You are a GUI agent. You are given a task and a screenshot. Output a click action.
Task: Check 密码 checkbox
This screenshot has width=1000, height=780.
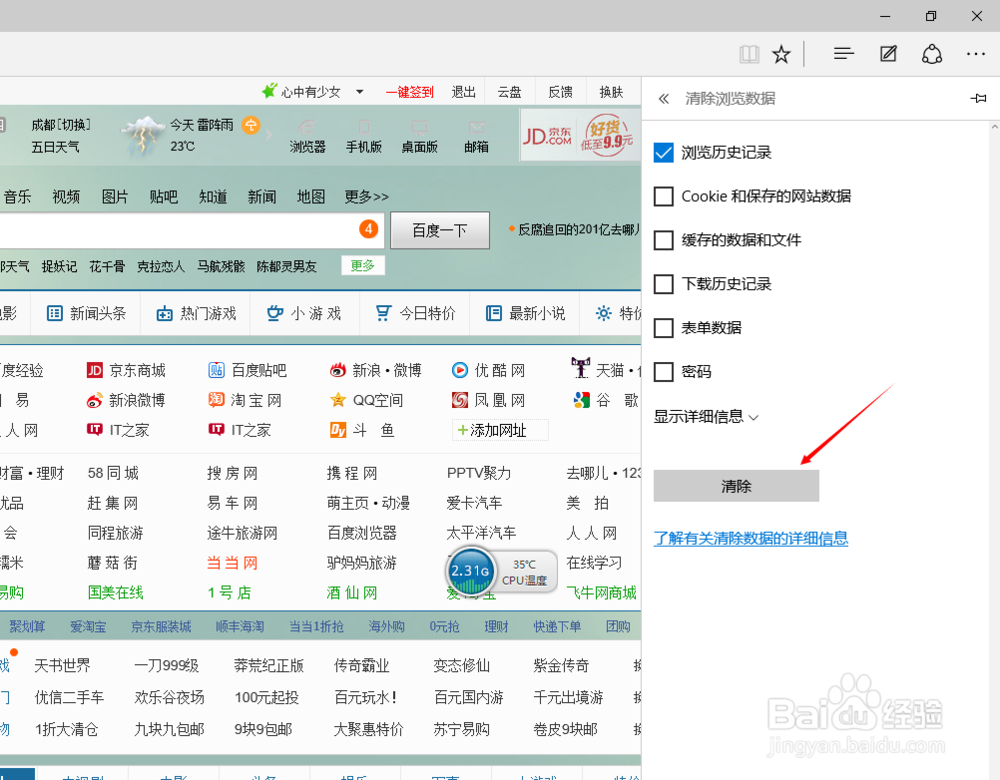(x=663, y=371)
